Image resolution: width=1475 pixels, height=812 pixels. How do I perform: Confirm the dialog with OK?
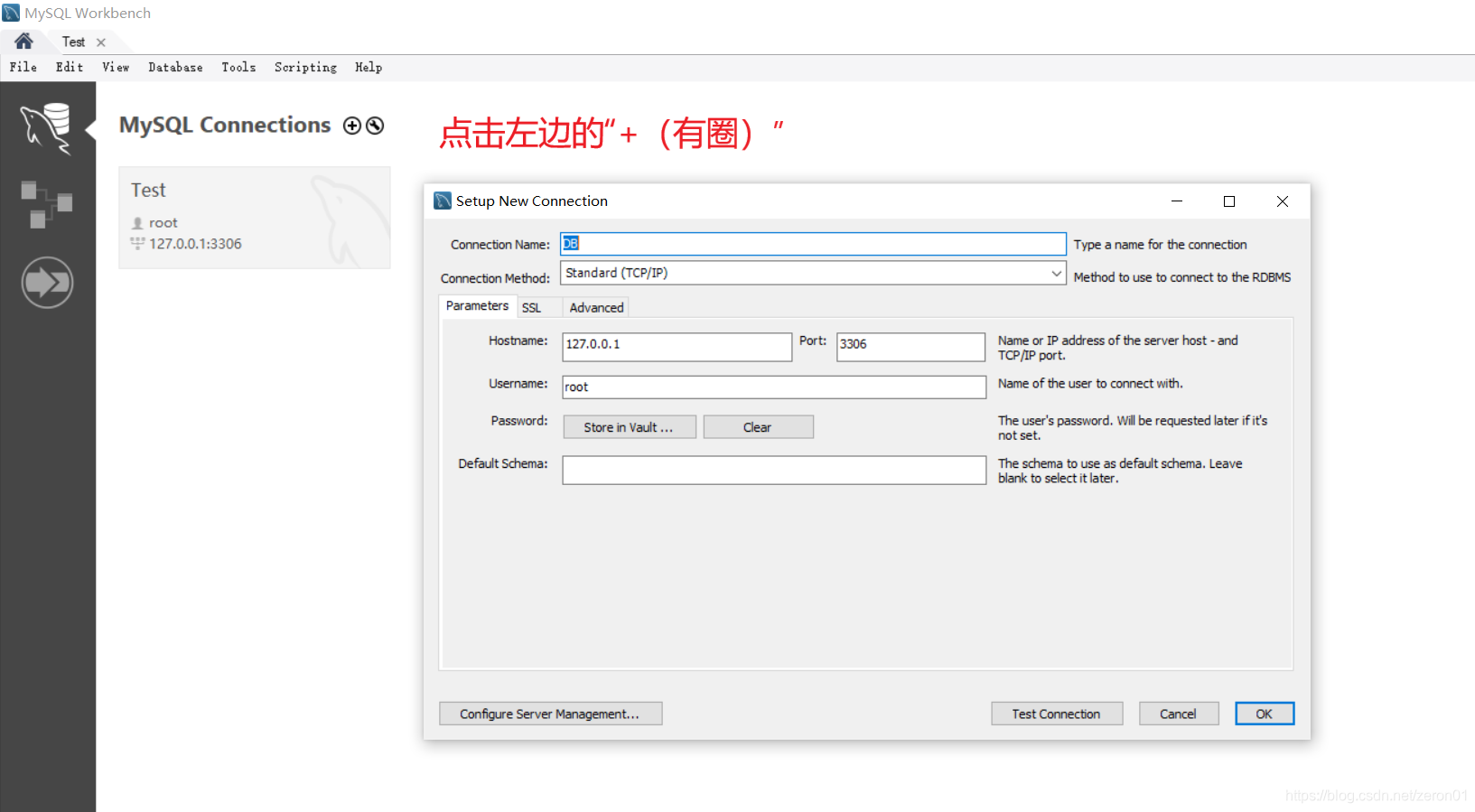point(1265,714)
